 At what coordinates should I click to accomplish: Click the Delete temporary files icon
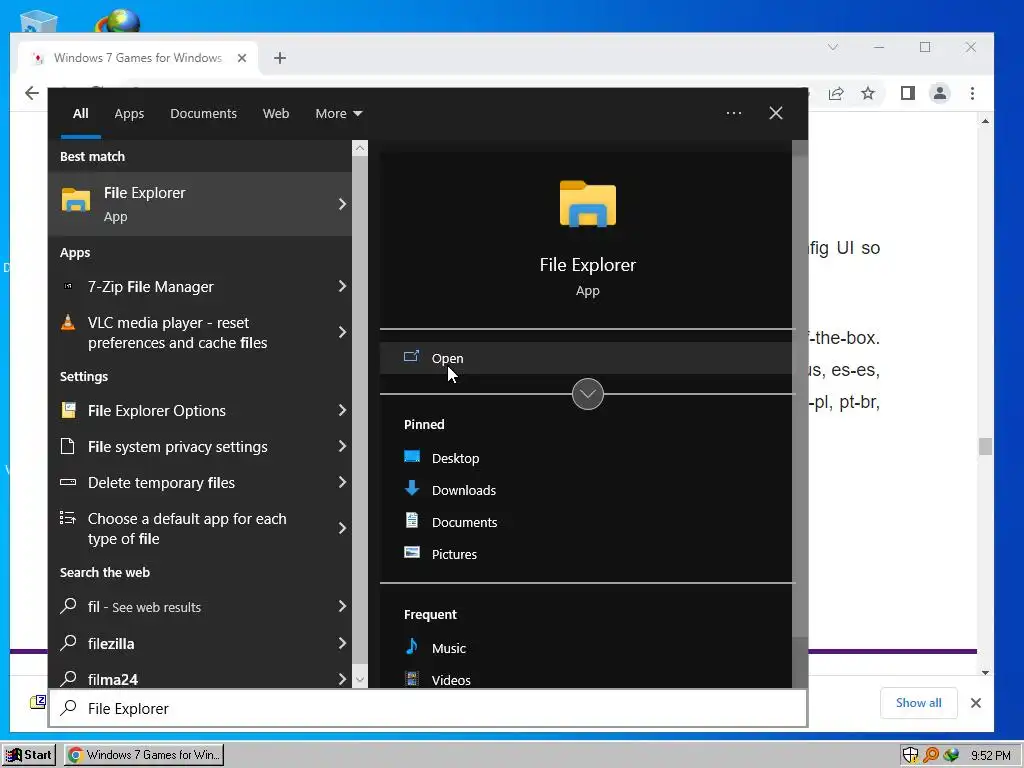pyautogui.click(x=68, y=482)
